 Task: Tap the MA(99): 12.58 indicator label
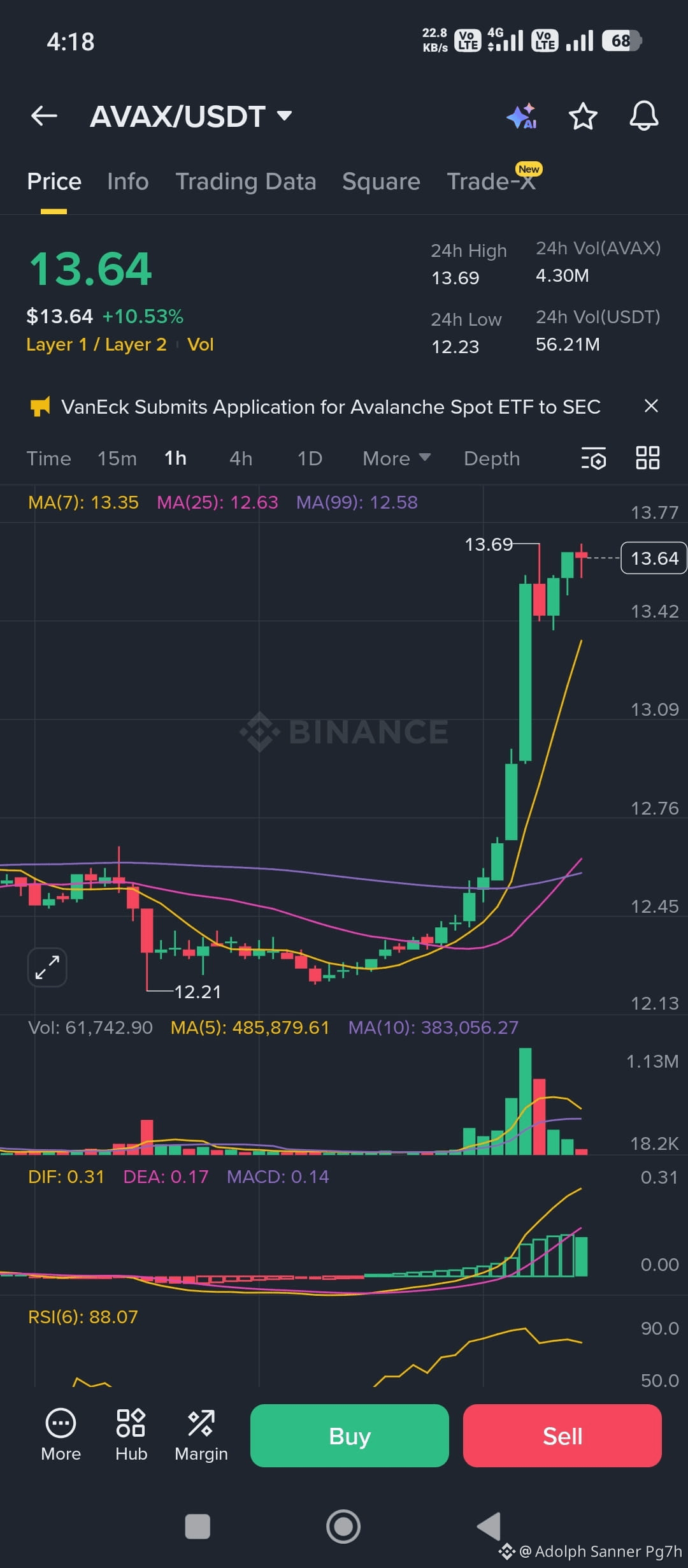point(357,502)
